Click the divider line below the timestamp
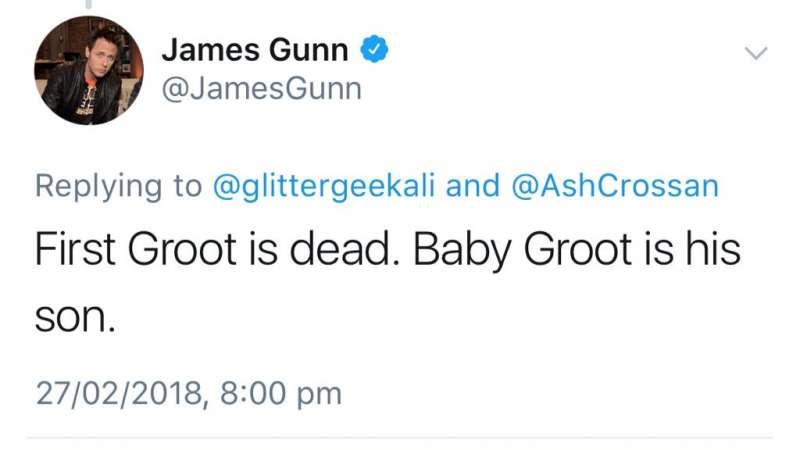The width and height of the screenshot is (800, 450). (x=400, y=437)
